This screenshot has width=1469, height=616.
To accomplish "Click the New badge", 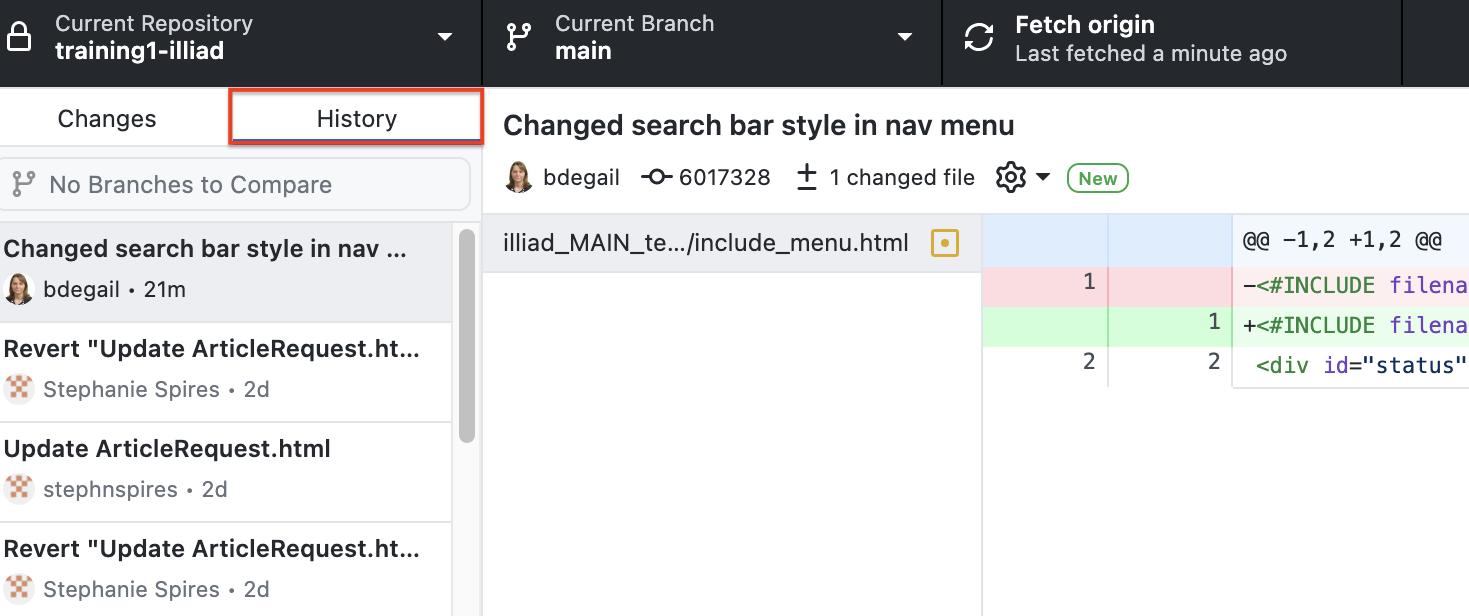I will coord(1097,178).
